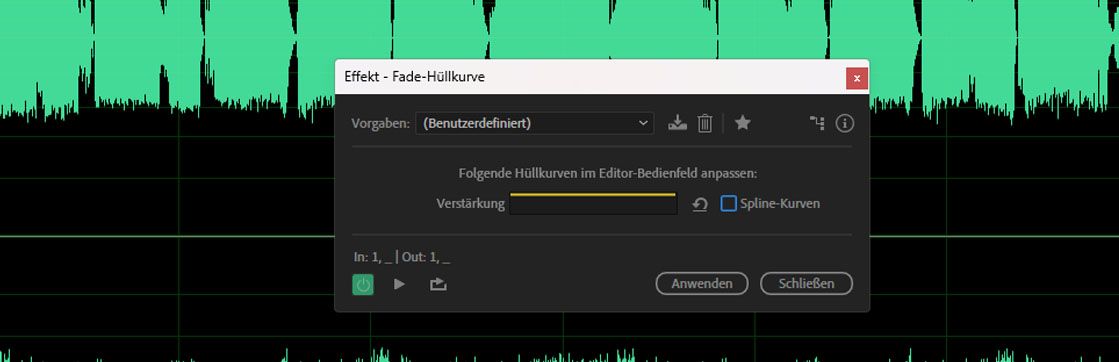Click the Schließen button
Image resolution: width=1119 pixels, height=362 pixels.
click(x=806, y=283)
